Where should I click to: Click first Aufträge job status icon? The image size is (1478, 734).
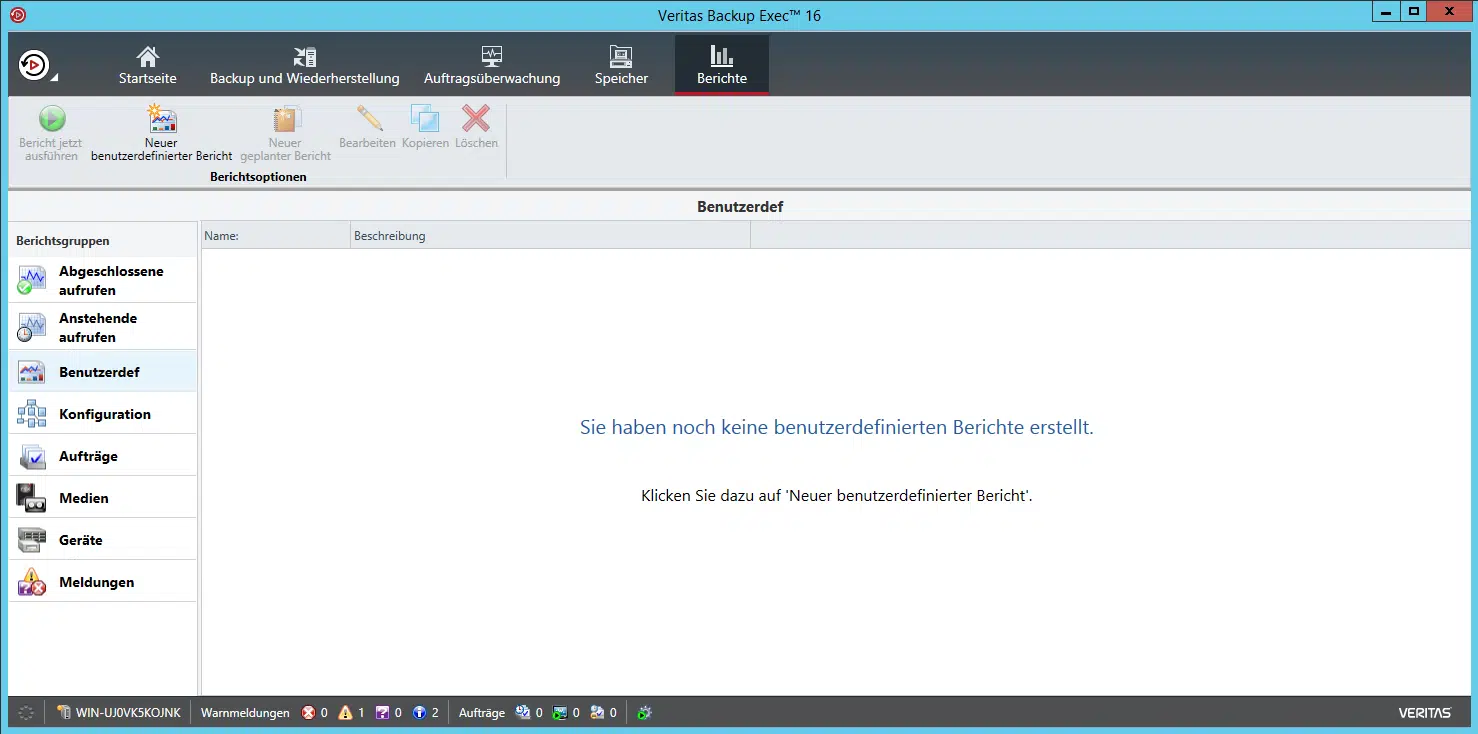coord(523,713)
